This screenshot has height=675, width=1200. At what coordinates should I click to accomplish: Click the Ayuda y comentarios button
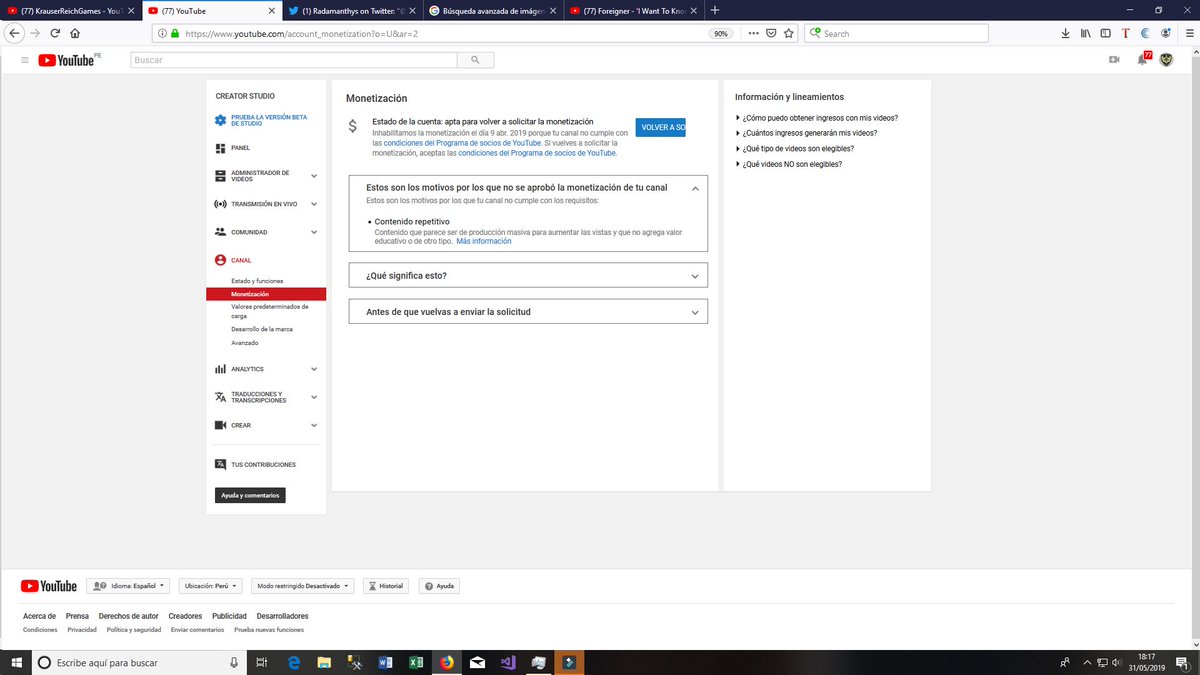coord(250,495)
